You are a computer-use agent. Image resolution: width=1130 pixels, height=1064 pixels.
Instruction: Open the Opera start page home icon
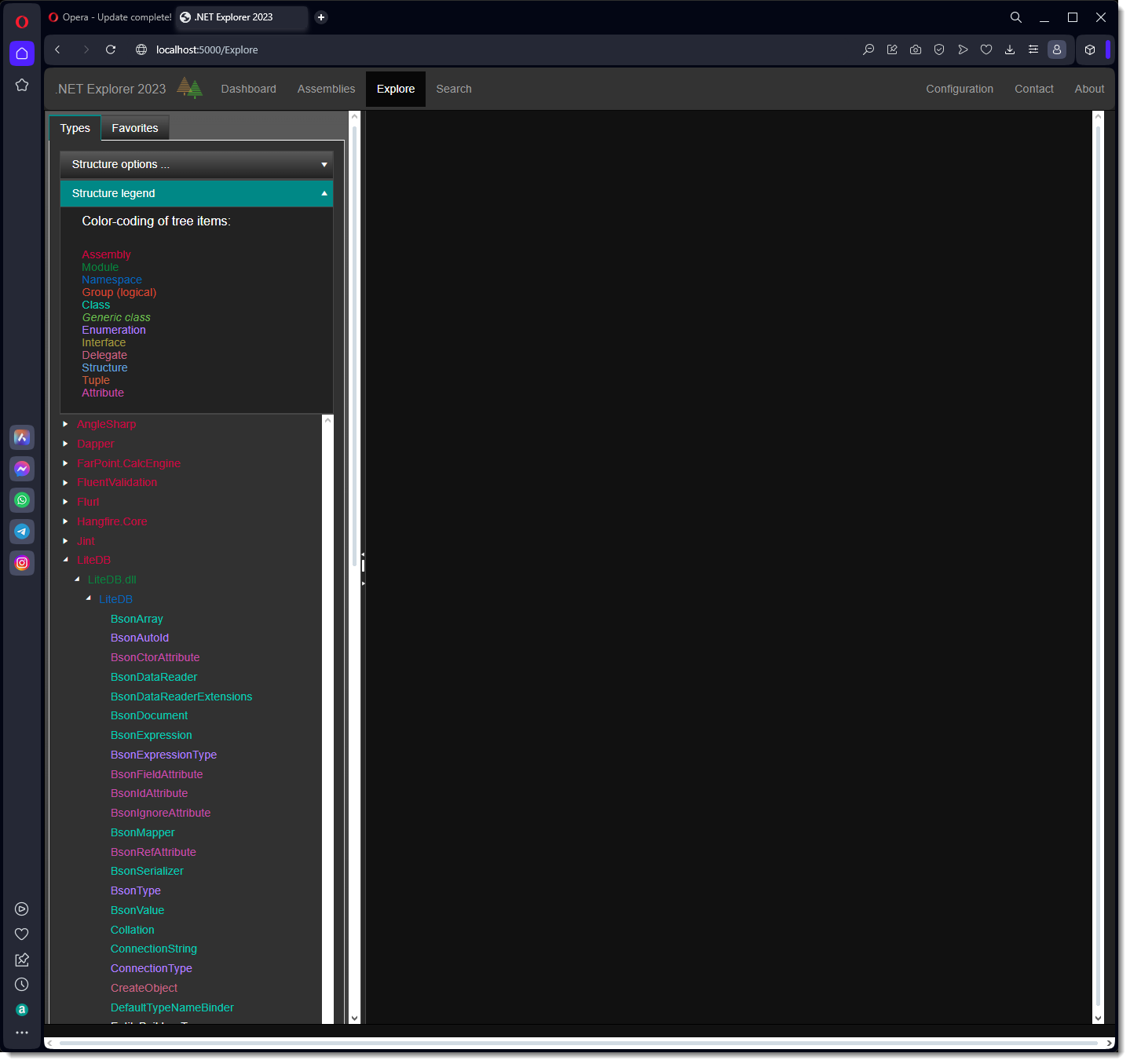[22, 53]
